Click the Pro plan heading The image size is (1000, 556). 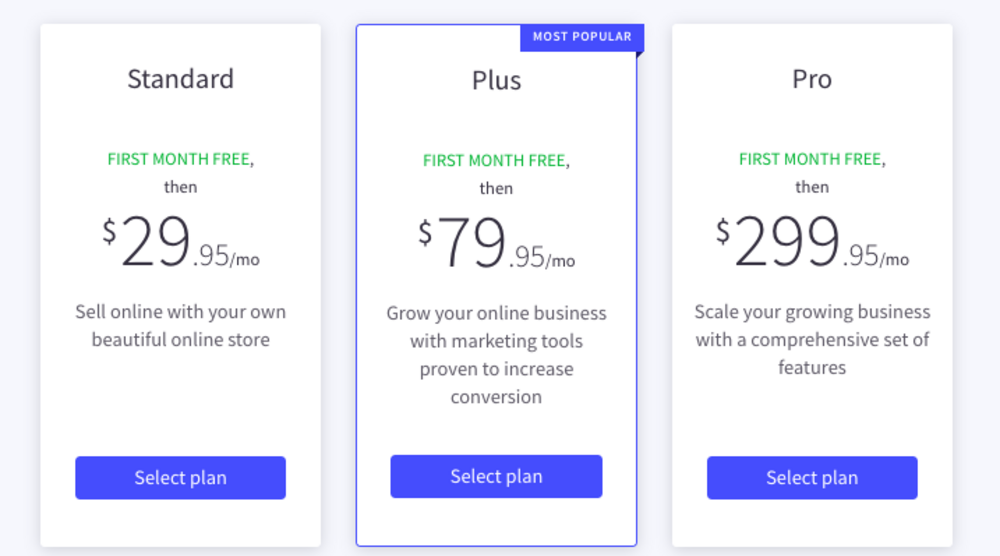click(812, 79)
